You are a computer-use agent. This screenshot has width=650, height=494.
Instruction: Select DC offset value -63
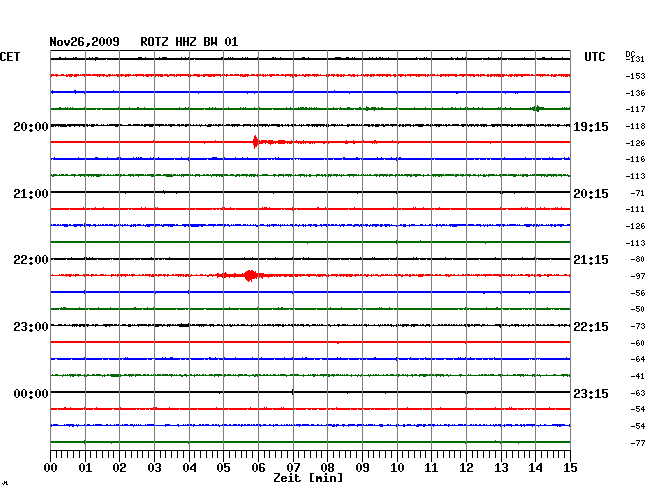638,393
